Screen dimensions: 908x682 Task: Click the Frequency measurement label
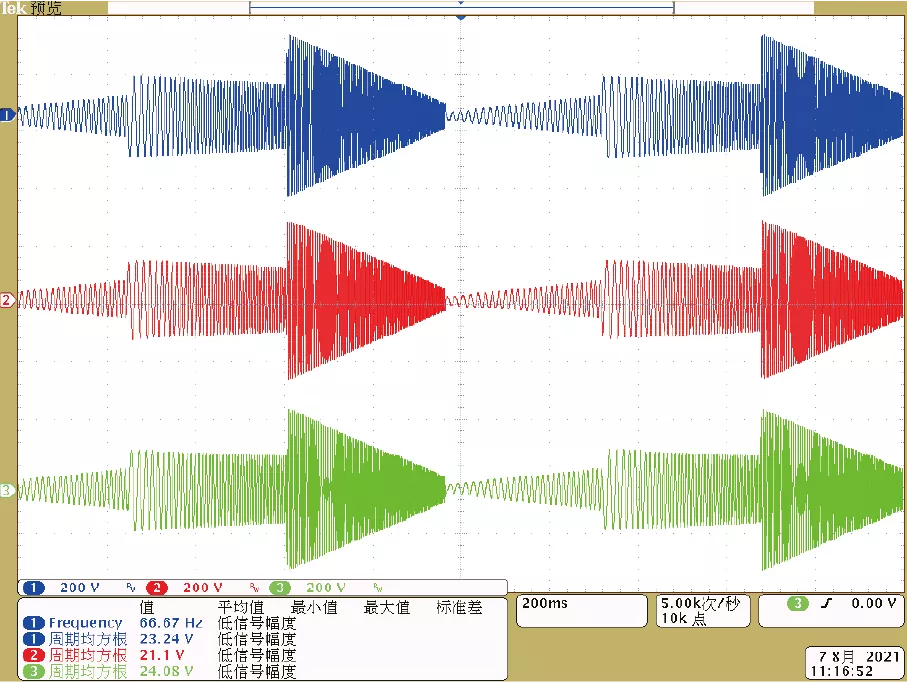pyautogui.click(x=85, y=623)
